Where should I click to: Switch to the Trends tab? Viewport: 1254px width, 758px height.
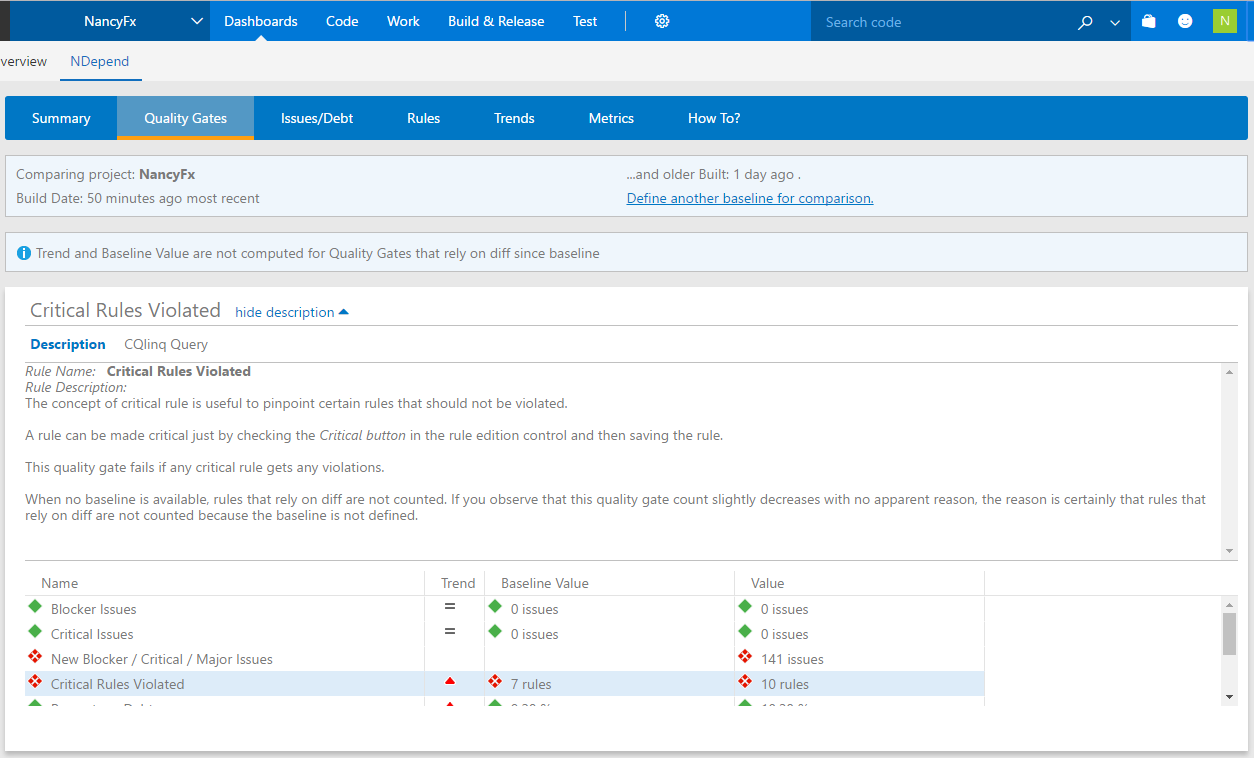(x=513, y=117)
